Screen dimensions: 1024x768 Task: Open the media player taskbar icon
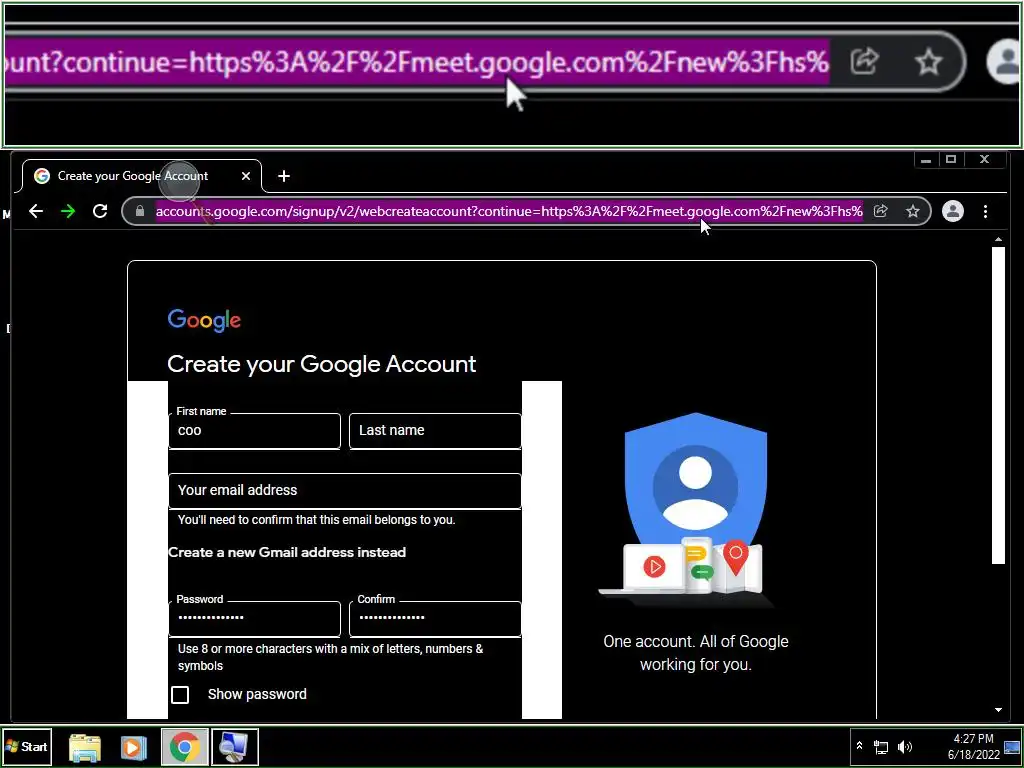click(x=133, y=747)
